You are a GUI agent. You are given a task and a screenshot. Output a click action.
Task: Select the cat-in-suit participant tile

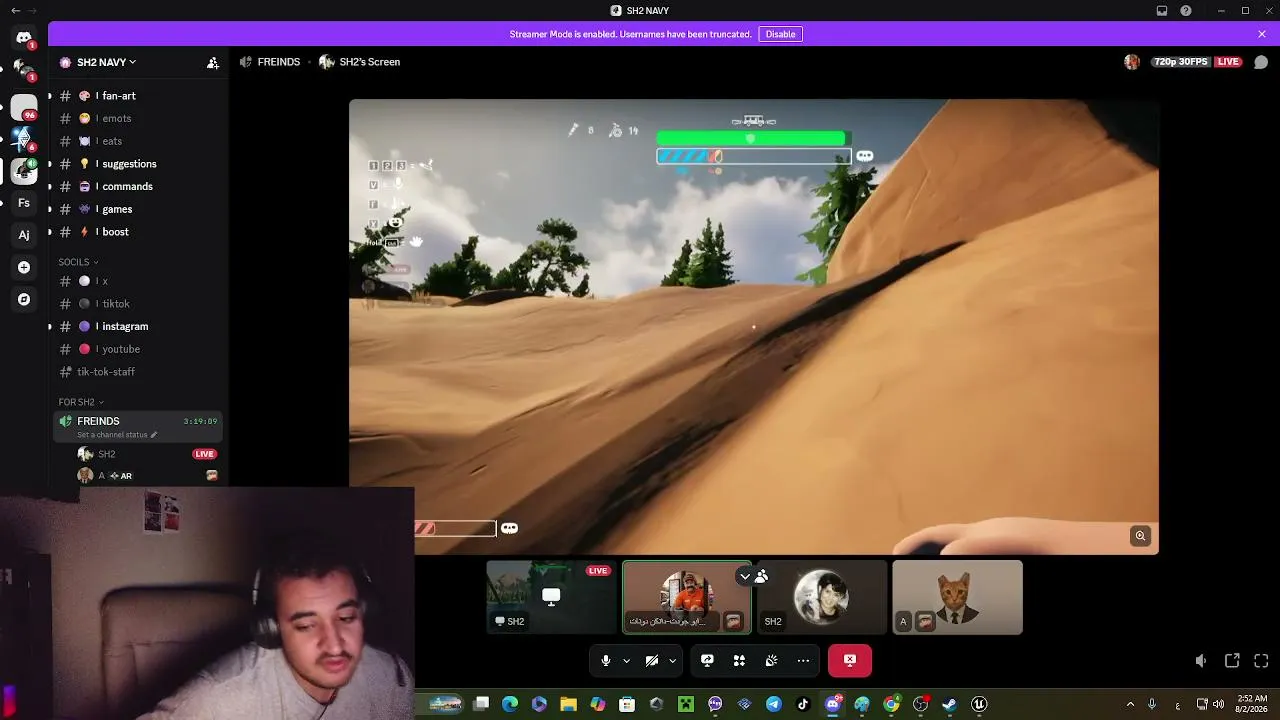pos(957,597)
